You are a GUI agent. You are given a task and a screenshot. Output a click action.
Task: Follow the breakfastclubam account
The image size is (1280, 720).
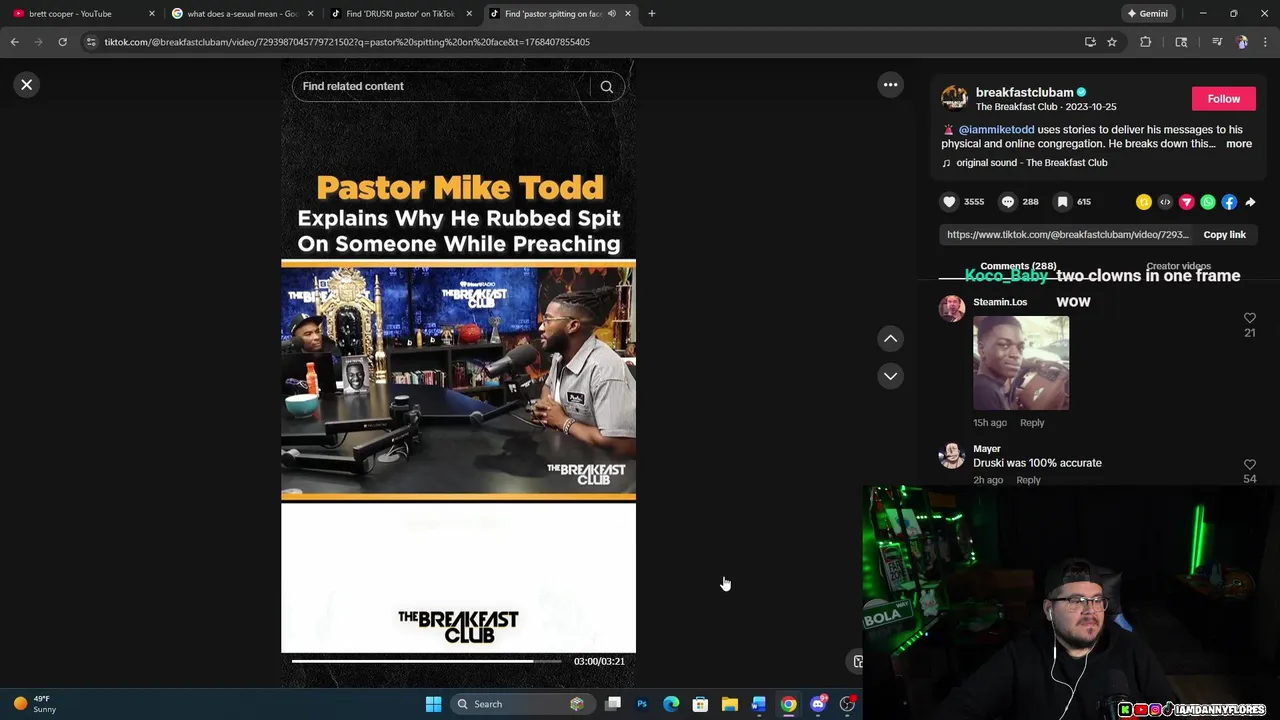click(1223, 99)
